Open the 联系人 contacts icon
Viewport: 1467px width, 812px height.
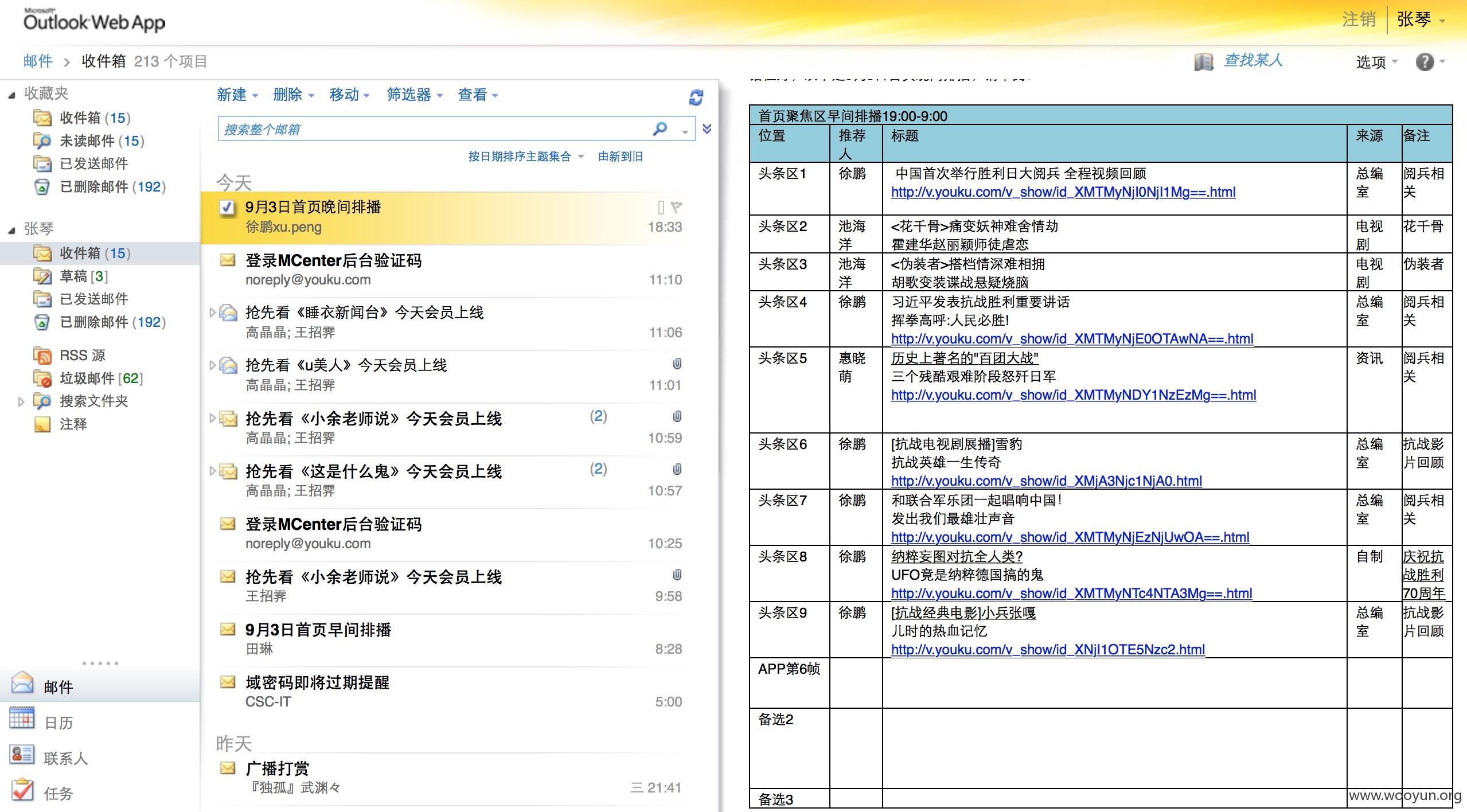22,754
